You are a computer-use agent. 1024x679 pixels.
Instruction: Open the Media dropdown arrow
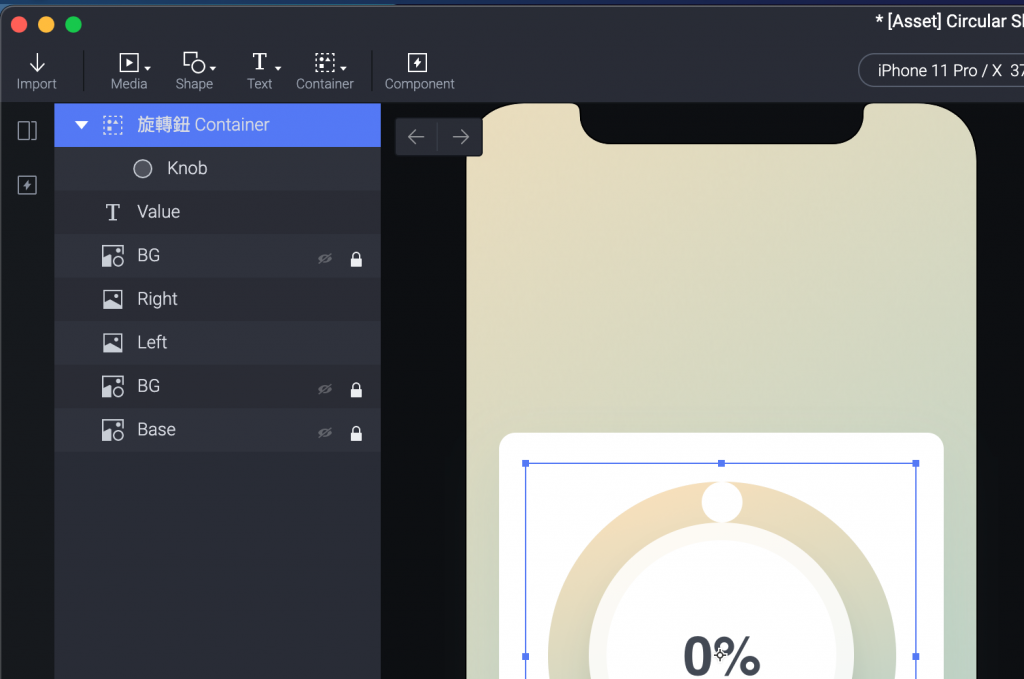pyautogui.click(x=148, y=68)
